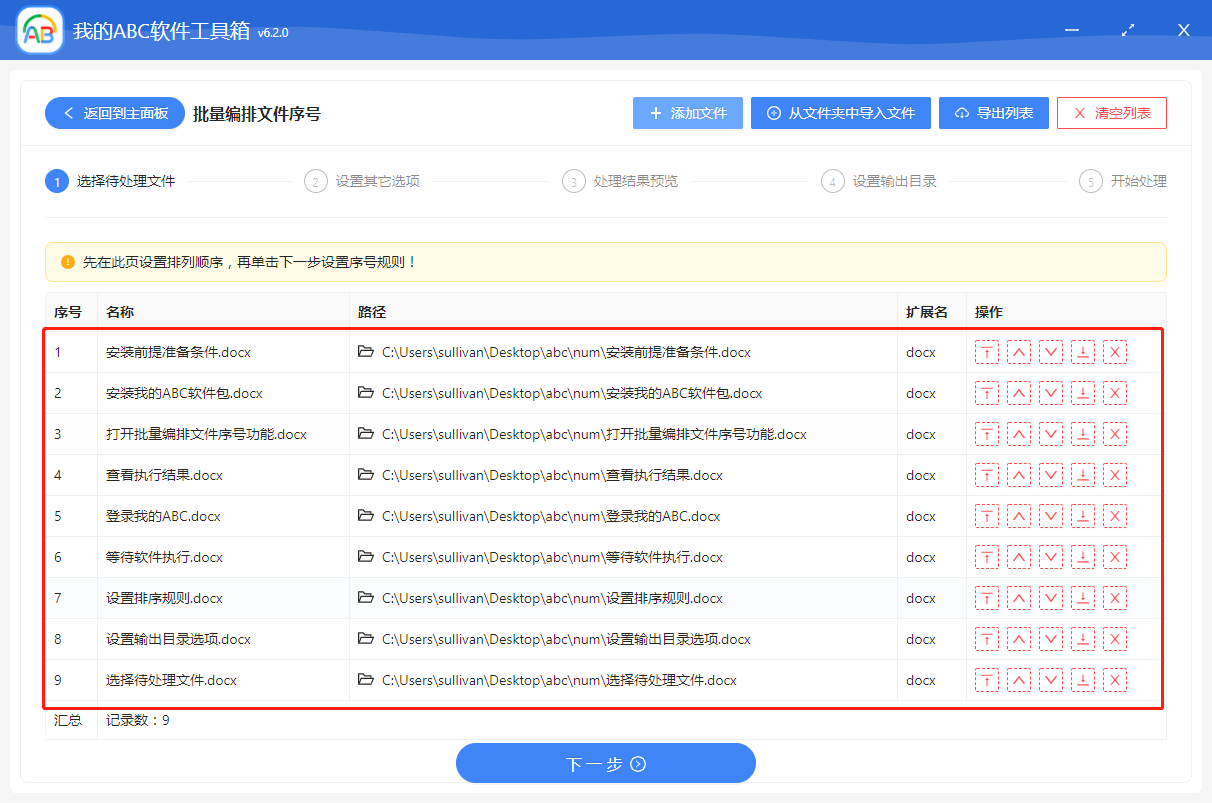1212x803 pixels.
Task: Export the list with 导出列表
Action: [993, 113]
